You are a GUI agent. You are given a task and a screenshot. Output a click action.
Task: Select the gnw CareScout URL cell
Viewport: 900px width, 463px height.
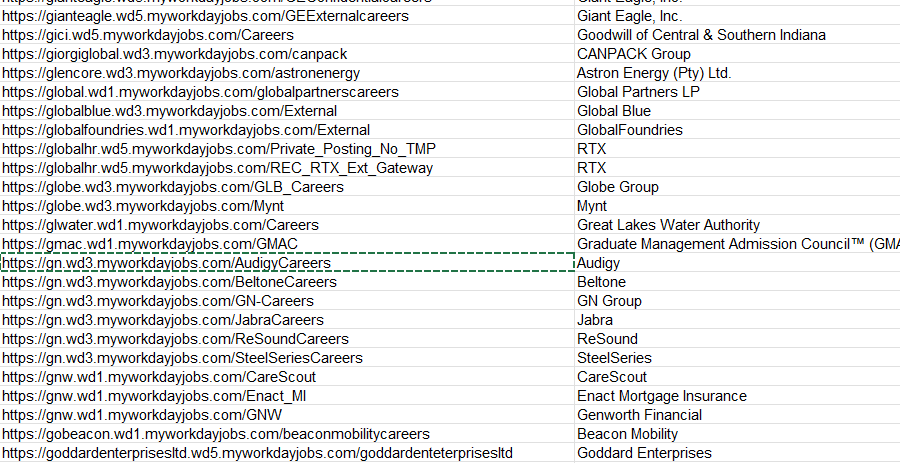pos(287,377)
